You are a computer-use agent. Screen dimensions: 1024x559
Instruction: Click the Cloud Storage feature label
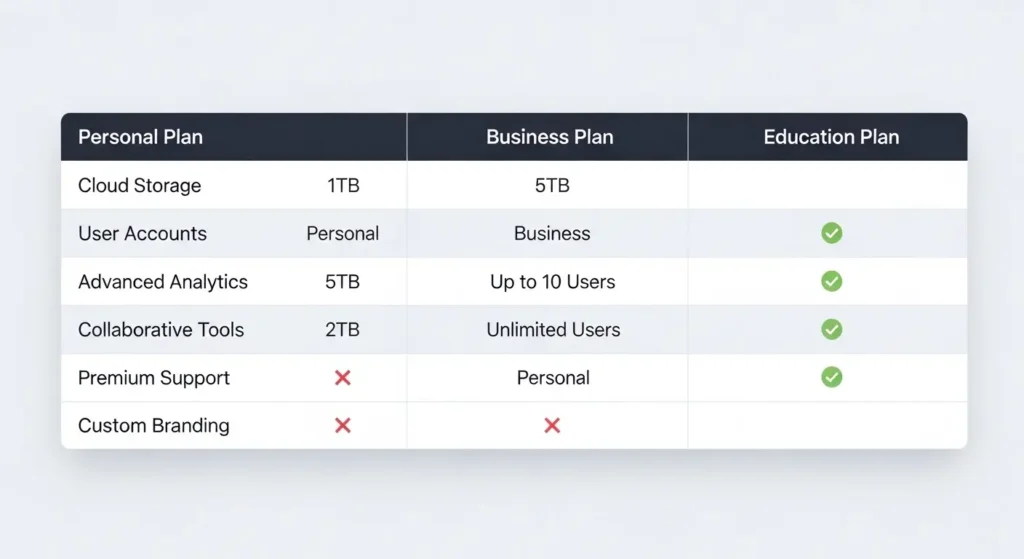click(140, 185)
